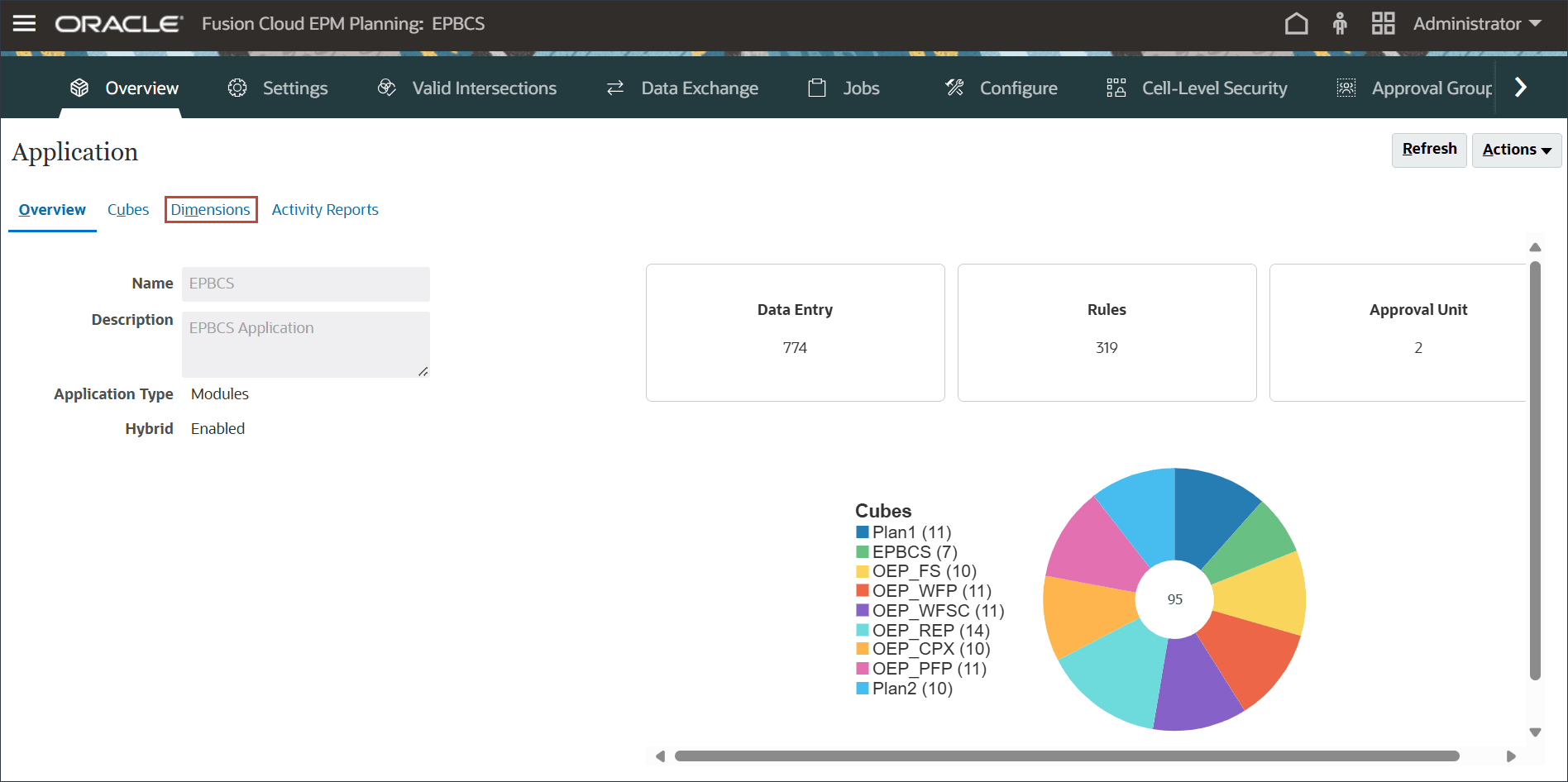Viewport: 1568px width, 782px height.
Task: Open the Cubes sub-tab
Action: (128, 210)
